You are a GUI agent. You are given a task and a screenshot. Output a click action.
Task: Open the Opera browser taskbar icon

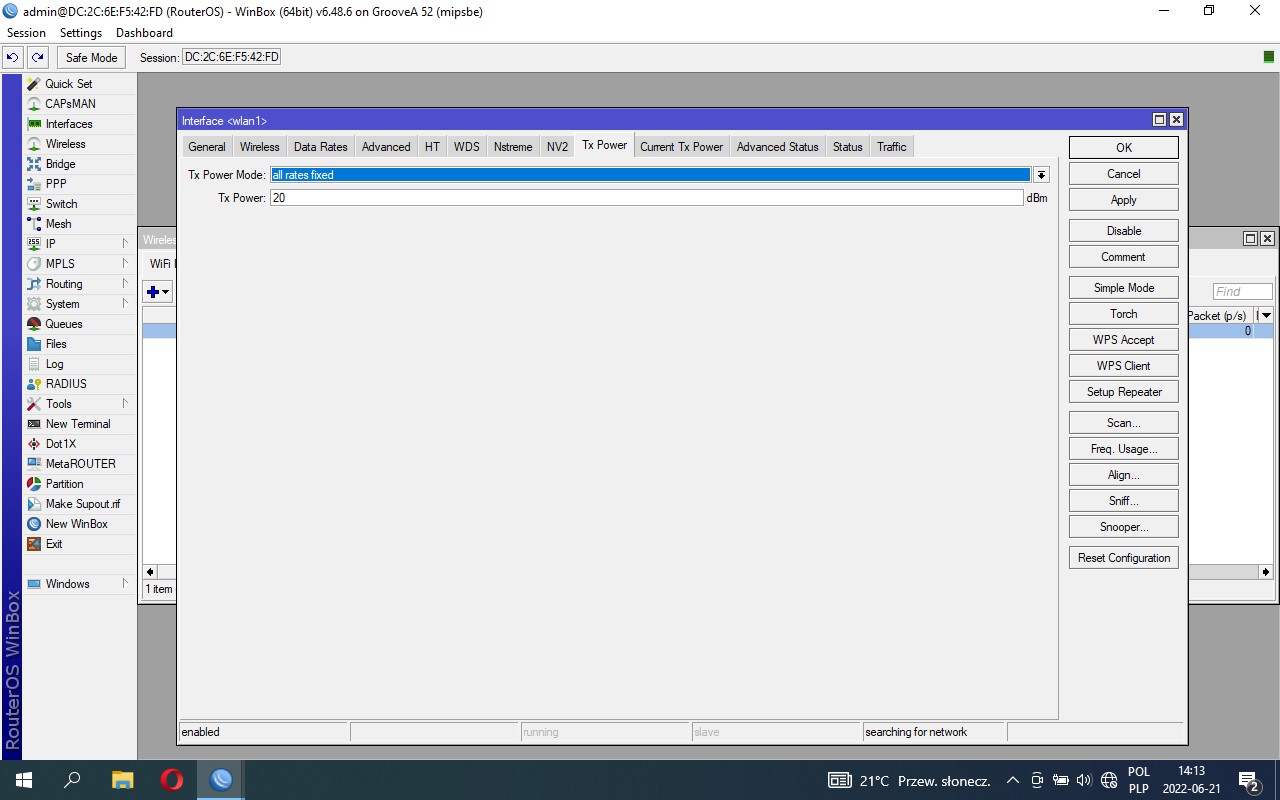[x=172, y=780]
